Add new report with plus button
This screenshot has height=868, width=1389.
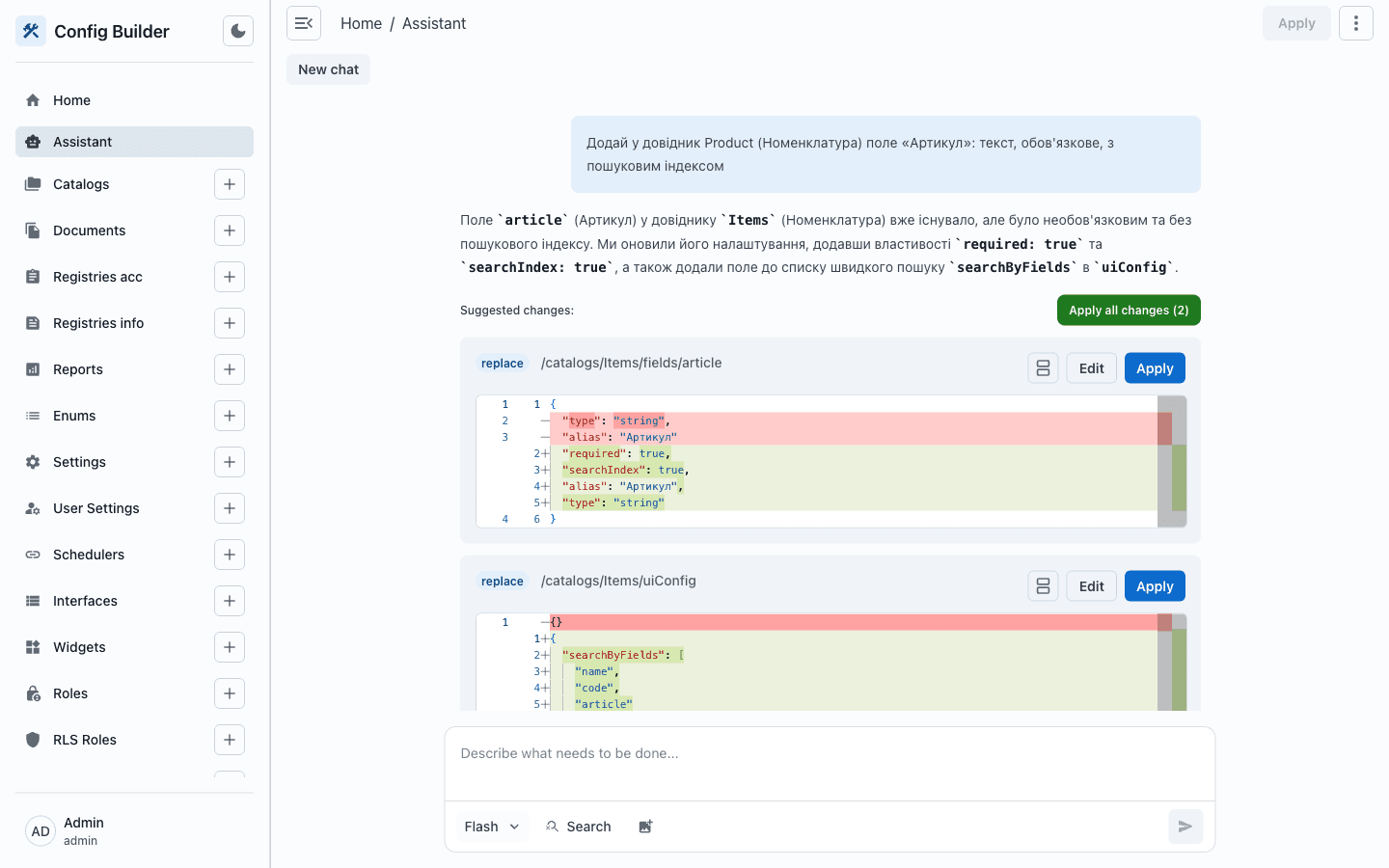point(230,369)
